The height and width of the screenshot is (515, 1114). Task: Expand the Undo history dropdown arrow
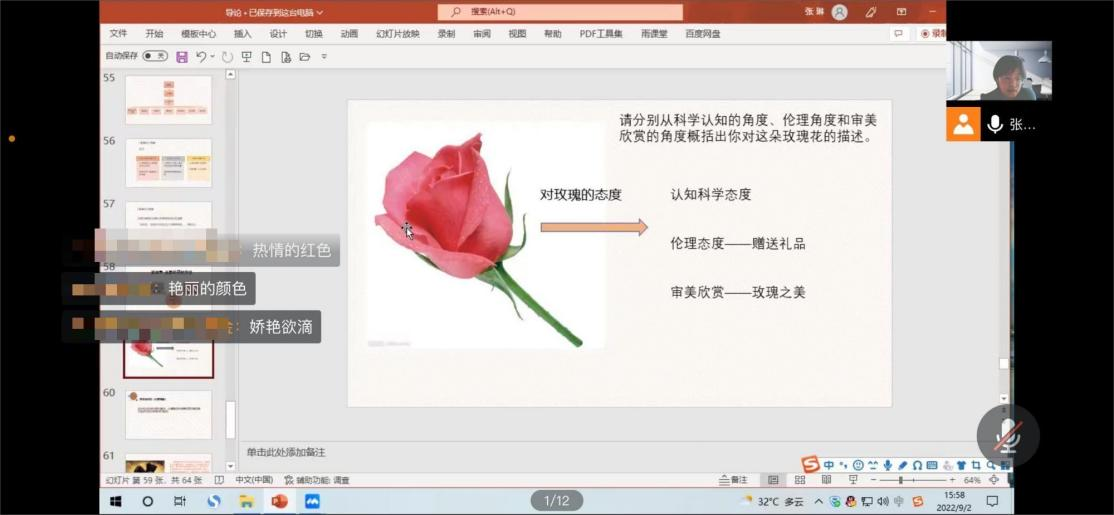(213, 57)
